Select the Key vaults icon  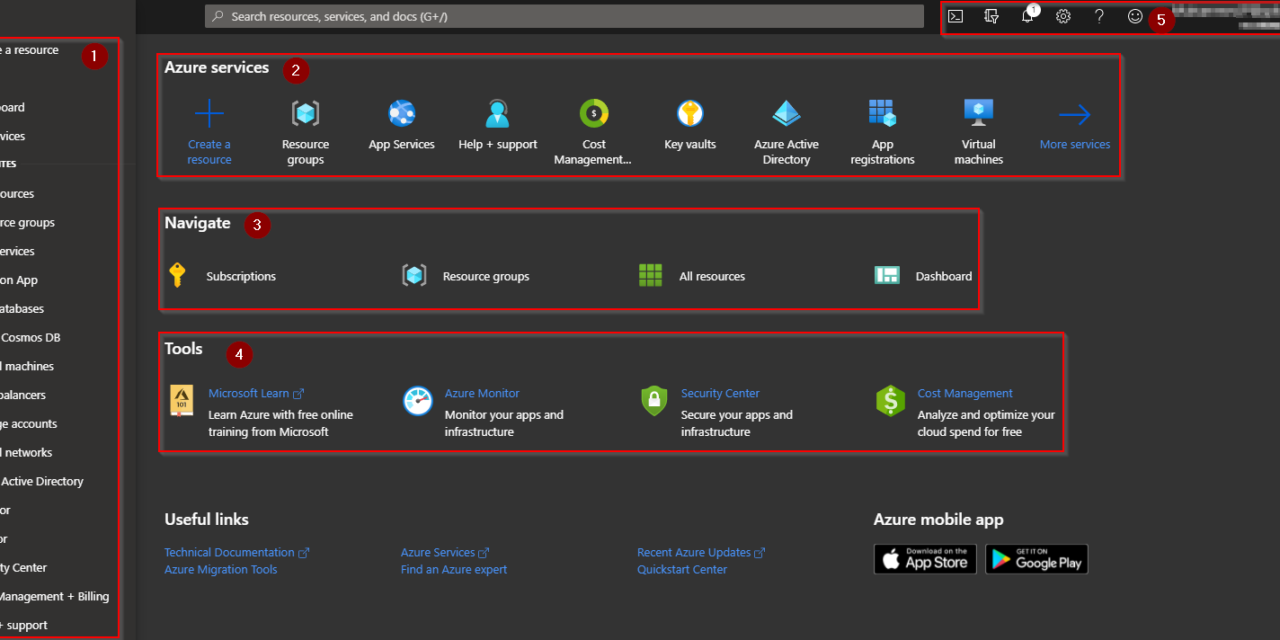pyautogui.click(x=690, y=114)
